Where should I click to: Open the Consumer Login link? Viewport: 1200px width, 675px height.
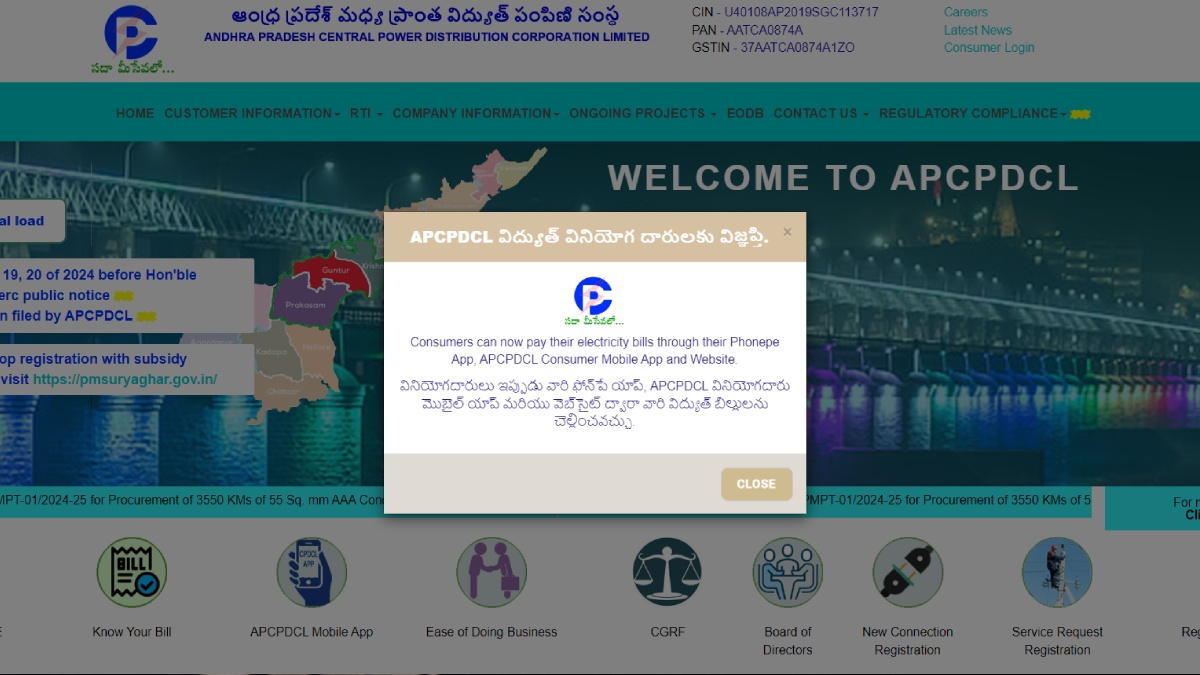click(x=989, y=48)
